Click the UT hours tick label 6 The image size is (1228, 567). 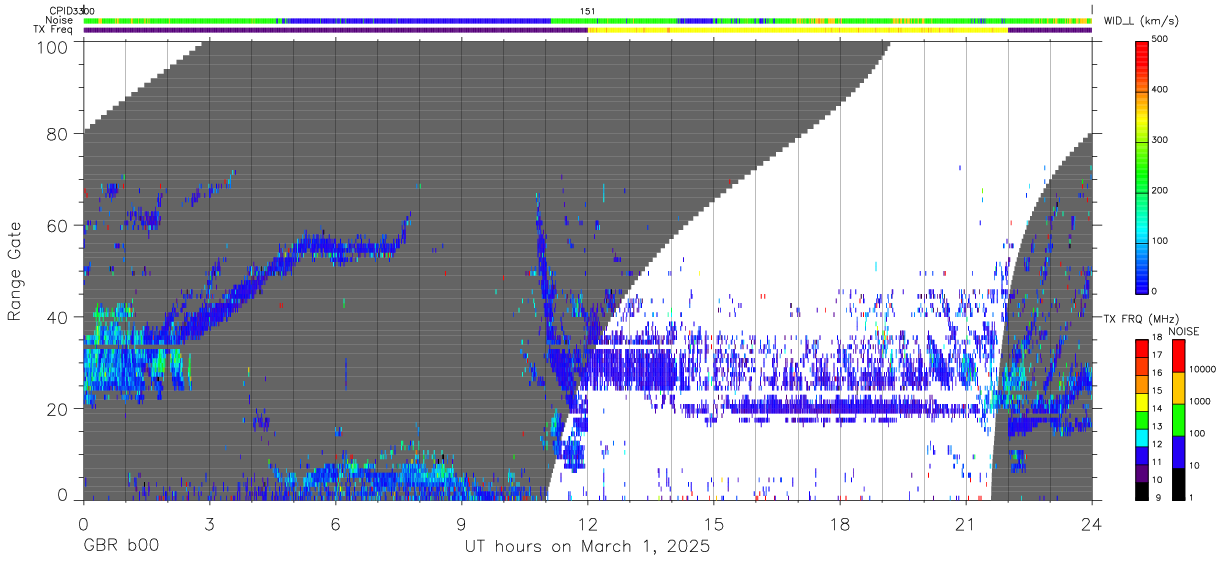tap(335, 523)
